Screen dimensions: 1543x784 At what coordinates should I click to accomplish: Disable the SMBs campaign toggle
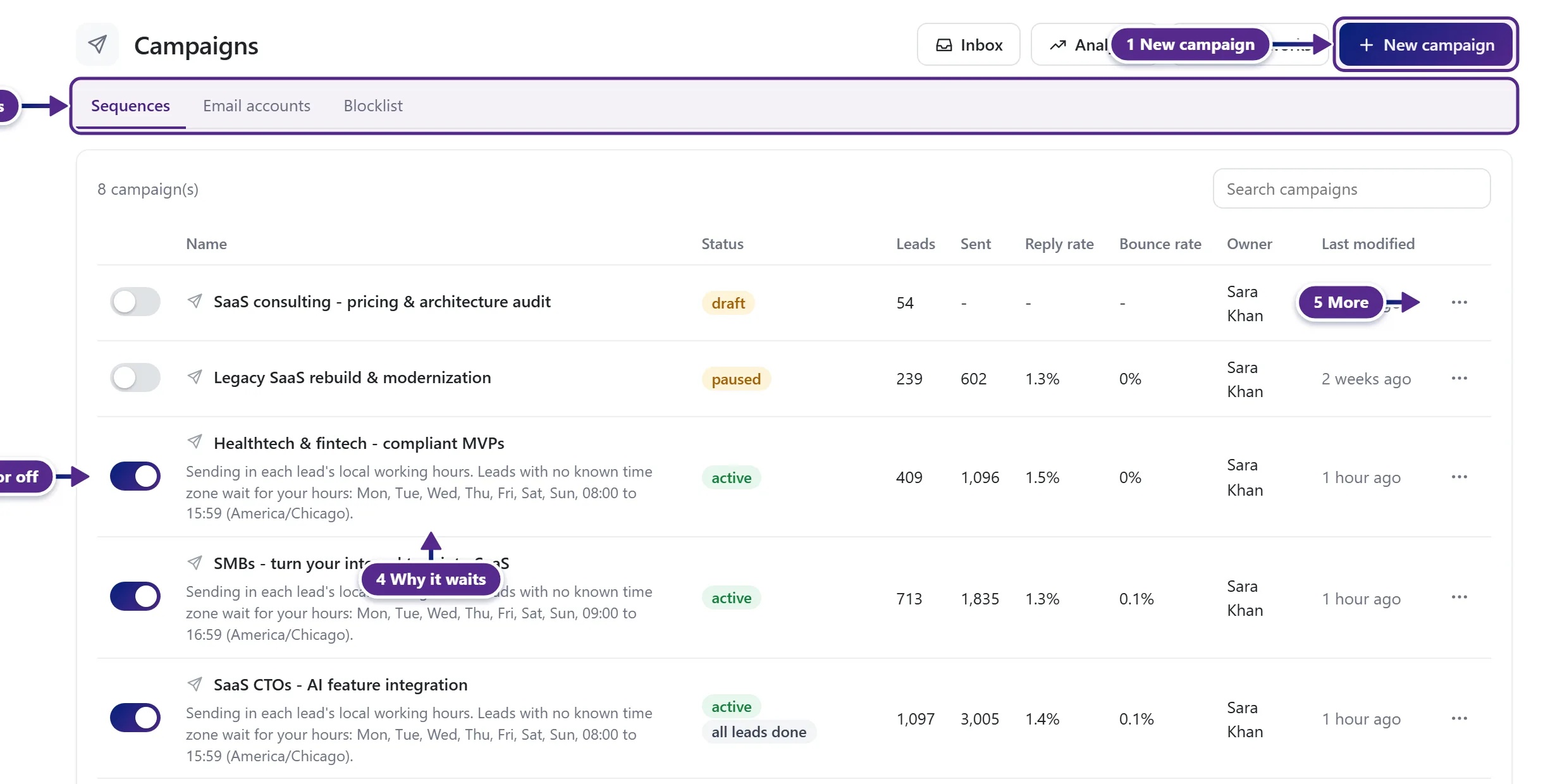tap(135, 596)
